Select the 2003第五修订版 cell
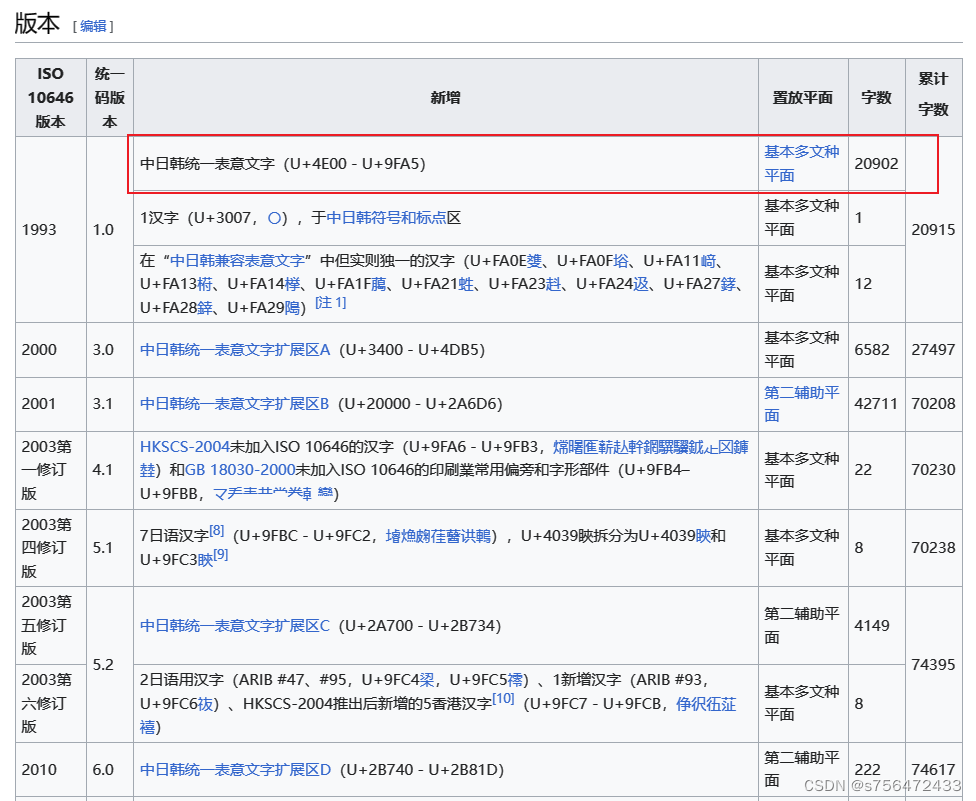This screenshot has height=801, width=976. point(50,625)
